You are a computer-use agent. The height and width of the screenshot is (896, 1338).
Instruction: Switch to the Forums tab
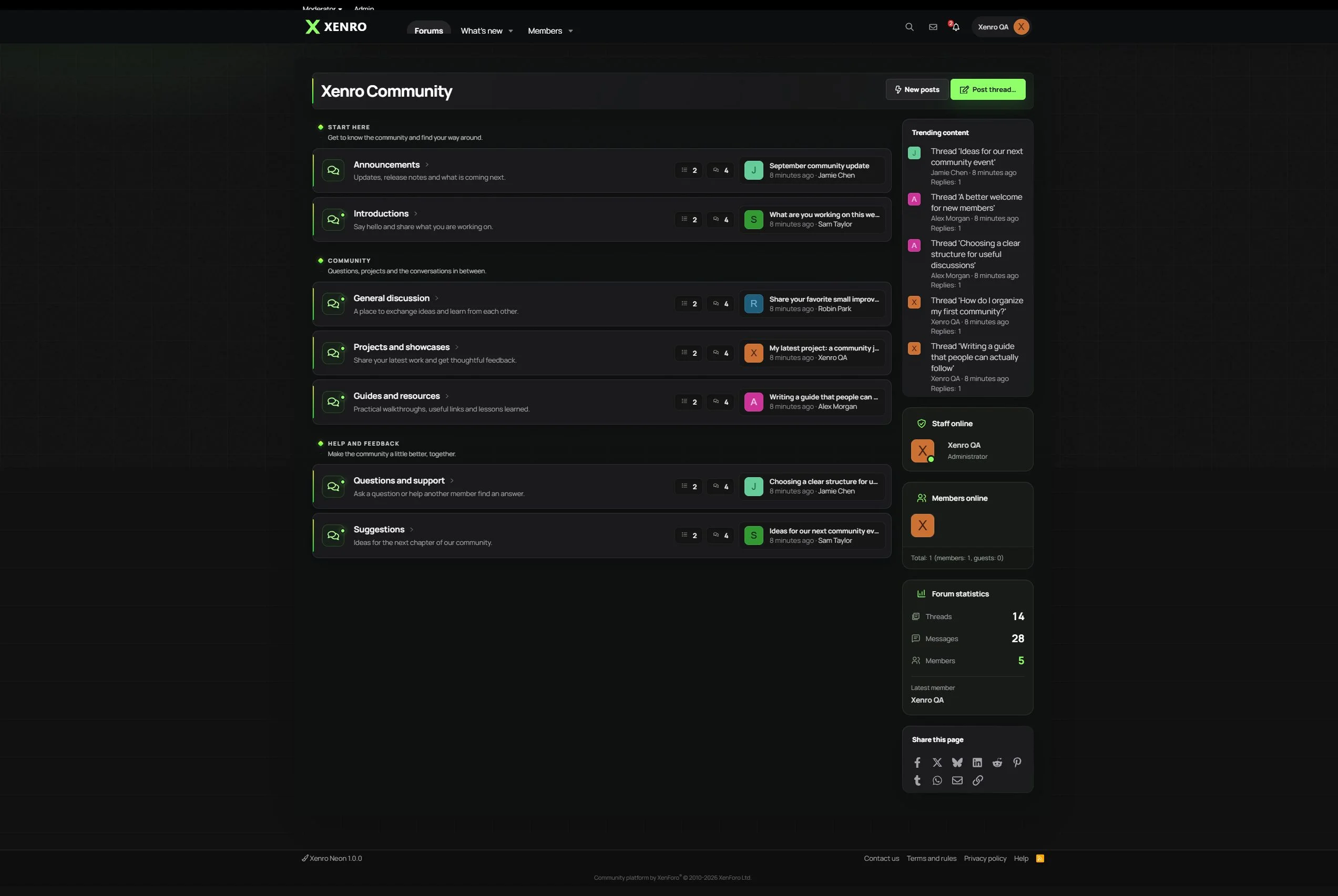point(428,31)
